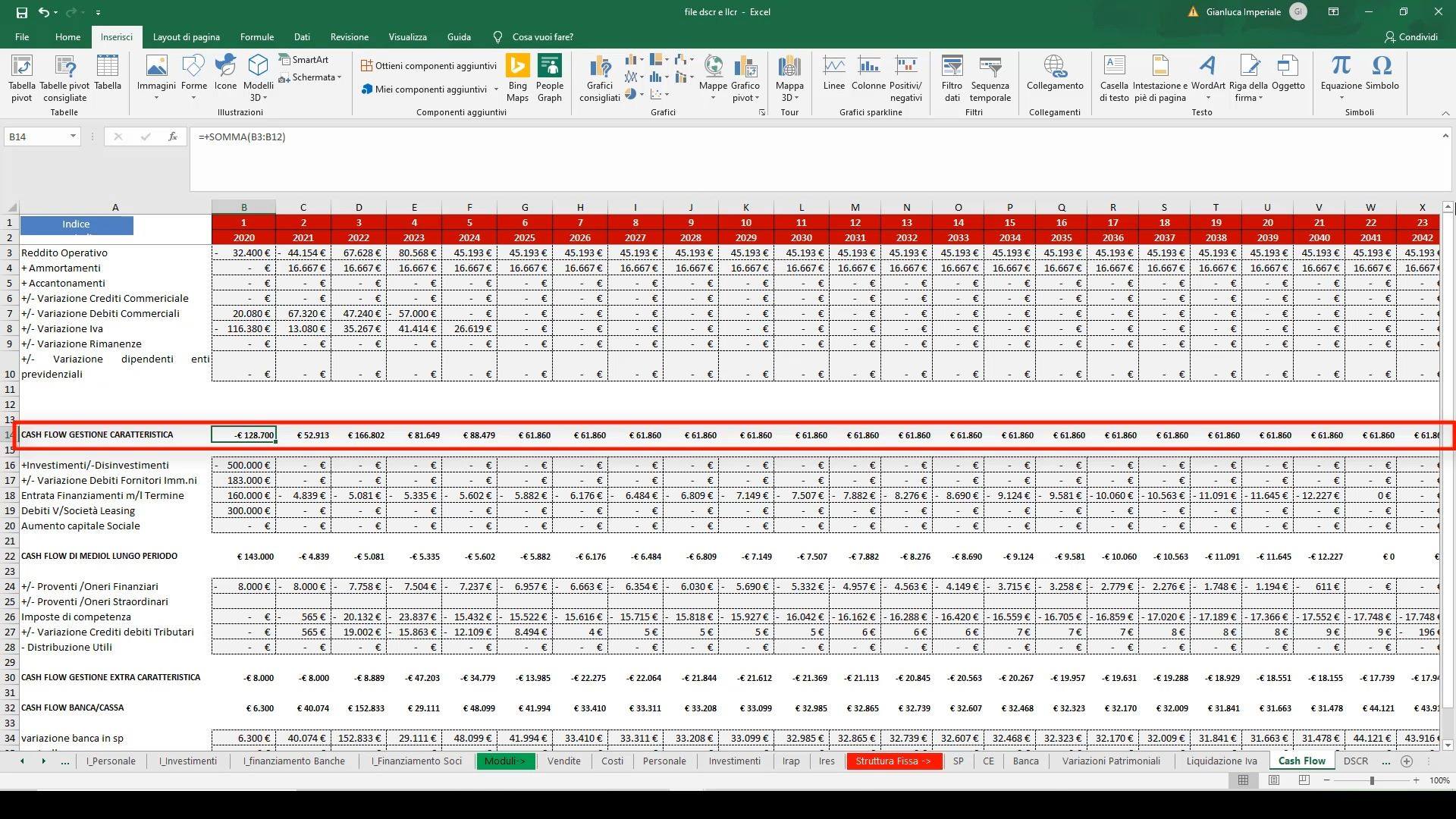Open the Formule ribbon tab

257,37
